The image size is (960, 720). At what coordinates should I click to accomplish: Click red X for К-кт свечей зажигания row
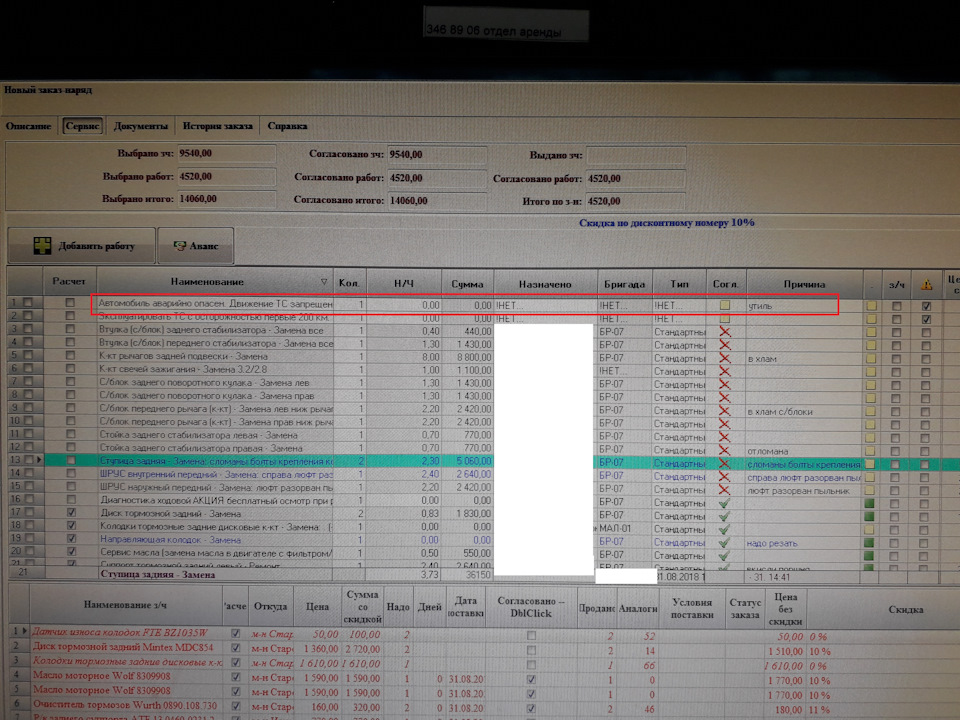coord(725,370)
